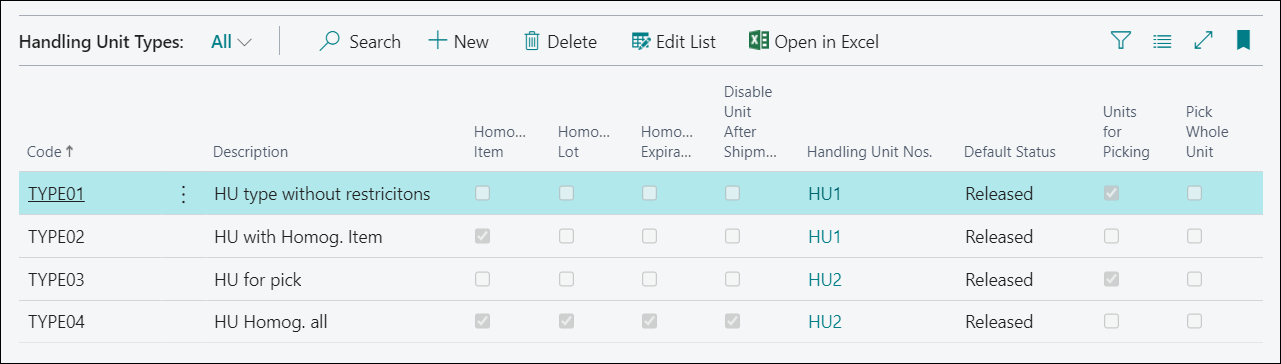The height and width of the screenshot is (364, 1281).
Task: Click the Description column header
Action: (x=250, y=152)
